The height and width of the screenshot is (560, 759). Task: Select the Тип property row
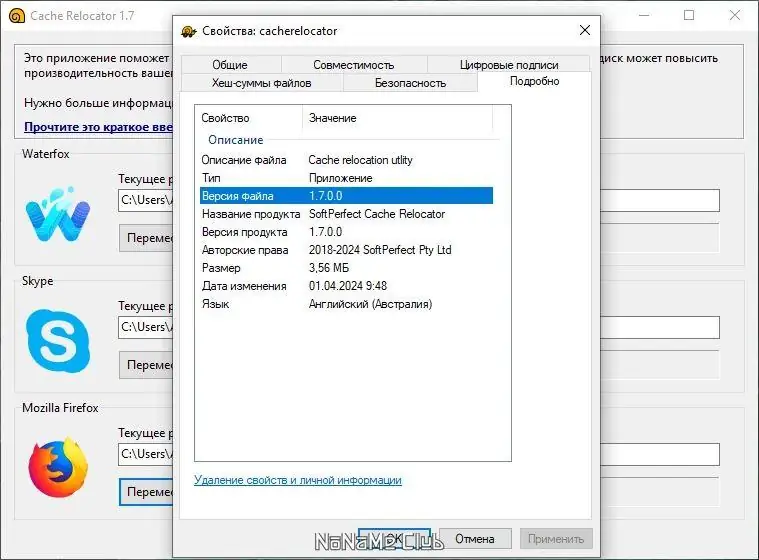click(347, 178)
